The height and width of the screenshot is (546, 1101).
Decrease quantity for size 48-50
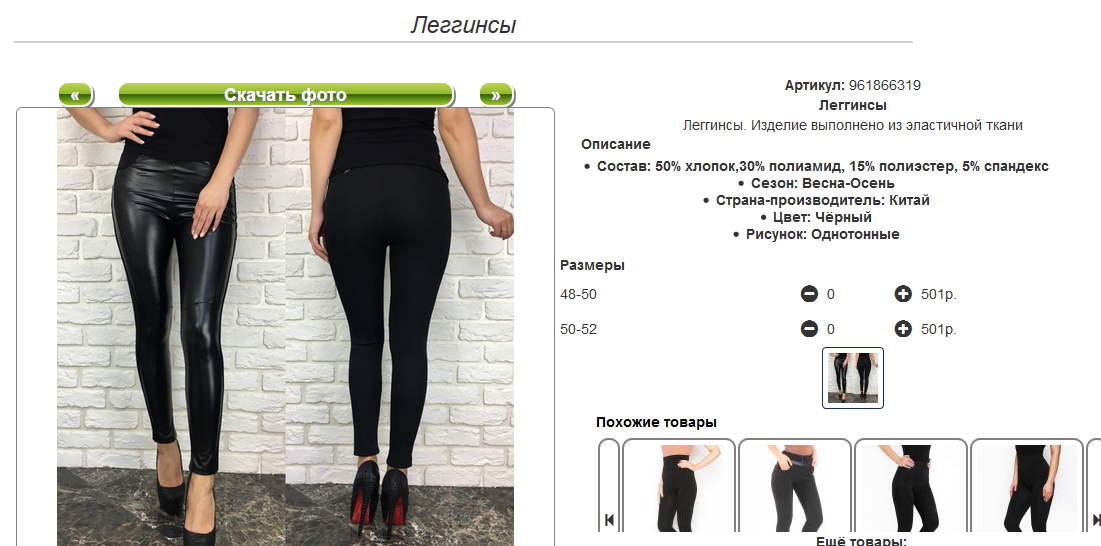click(x=809, y=294)
